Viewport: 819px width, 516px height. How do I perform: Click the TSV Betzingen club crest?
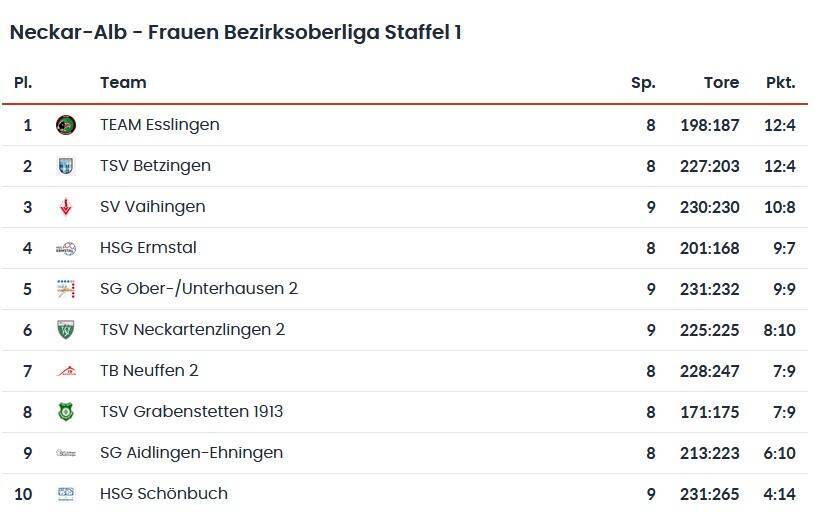tap(66, 166)
